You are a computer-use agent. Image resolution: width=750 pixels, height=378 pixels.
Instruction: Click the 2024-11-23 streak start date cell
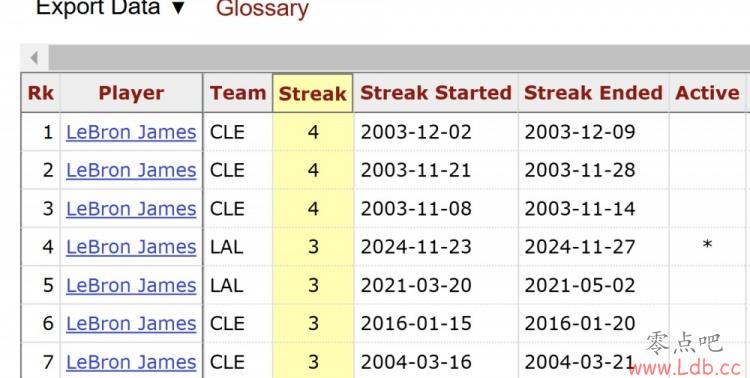pyautogui.click(x=416, y=247)
